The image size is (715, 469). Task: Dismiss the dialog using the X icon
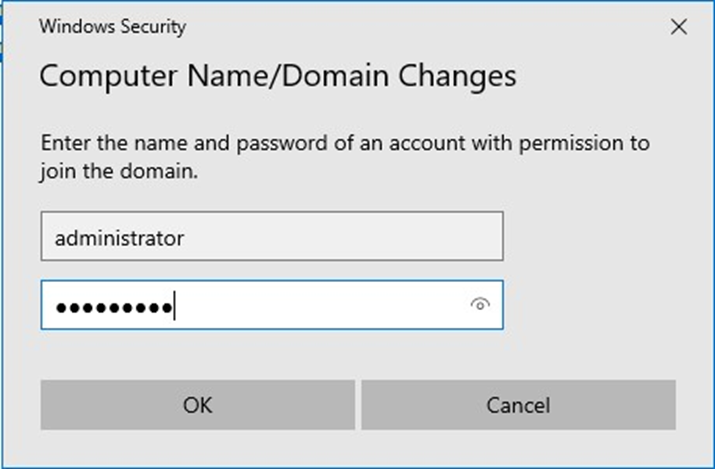click(x=679, y=27)
